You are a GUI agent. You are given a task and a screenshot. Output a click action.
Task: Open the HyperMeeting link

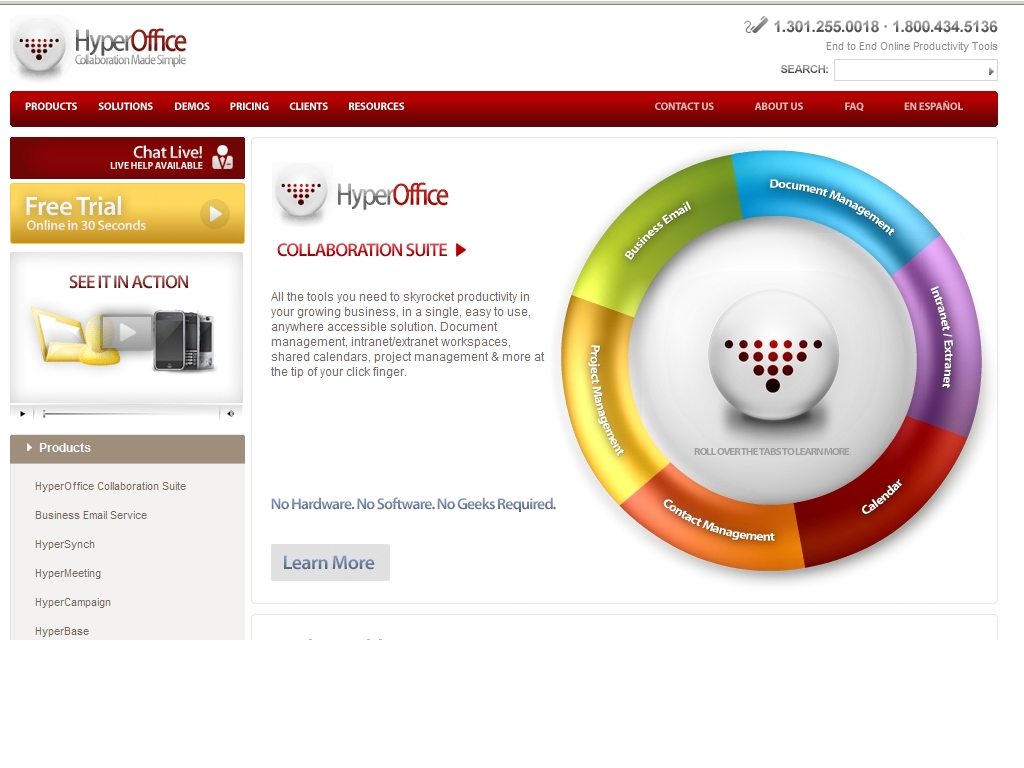coord(68,573)
